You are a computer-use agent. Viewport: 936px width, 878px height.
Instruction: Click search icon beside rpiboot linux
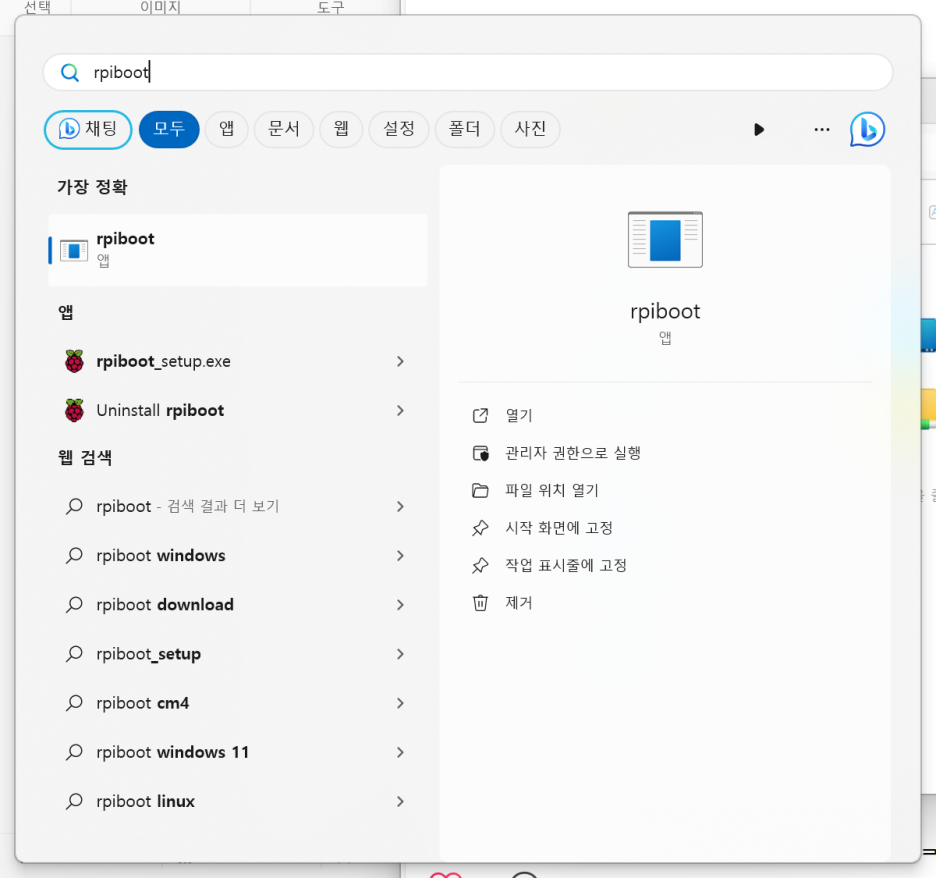74,802
